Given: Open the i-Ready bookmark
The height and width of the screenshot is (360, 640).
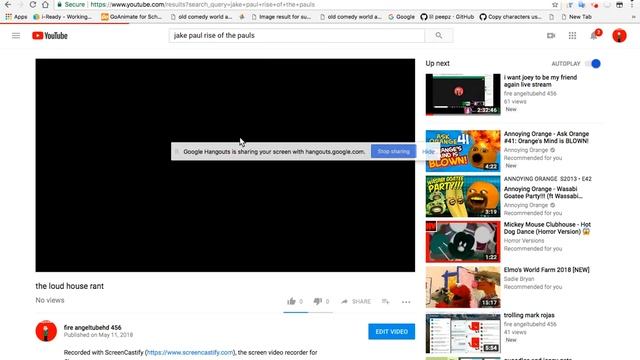Looking at the screenshot, I should [62, 17].
